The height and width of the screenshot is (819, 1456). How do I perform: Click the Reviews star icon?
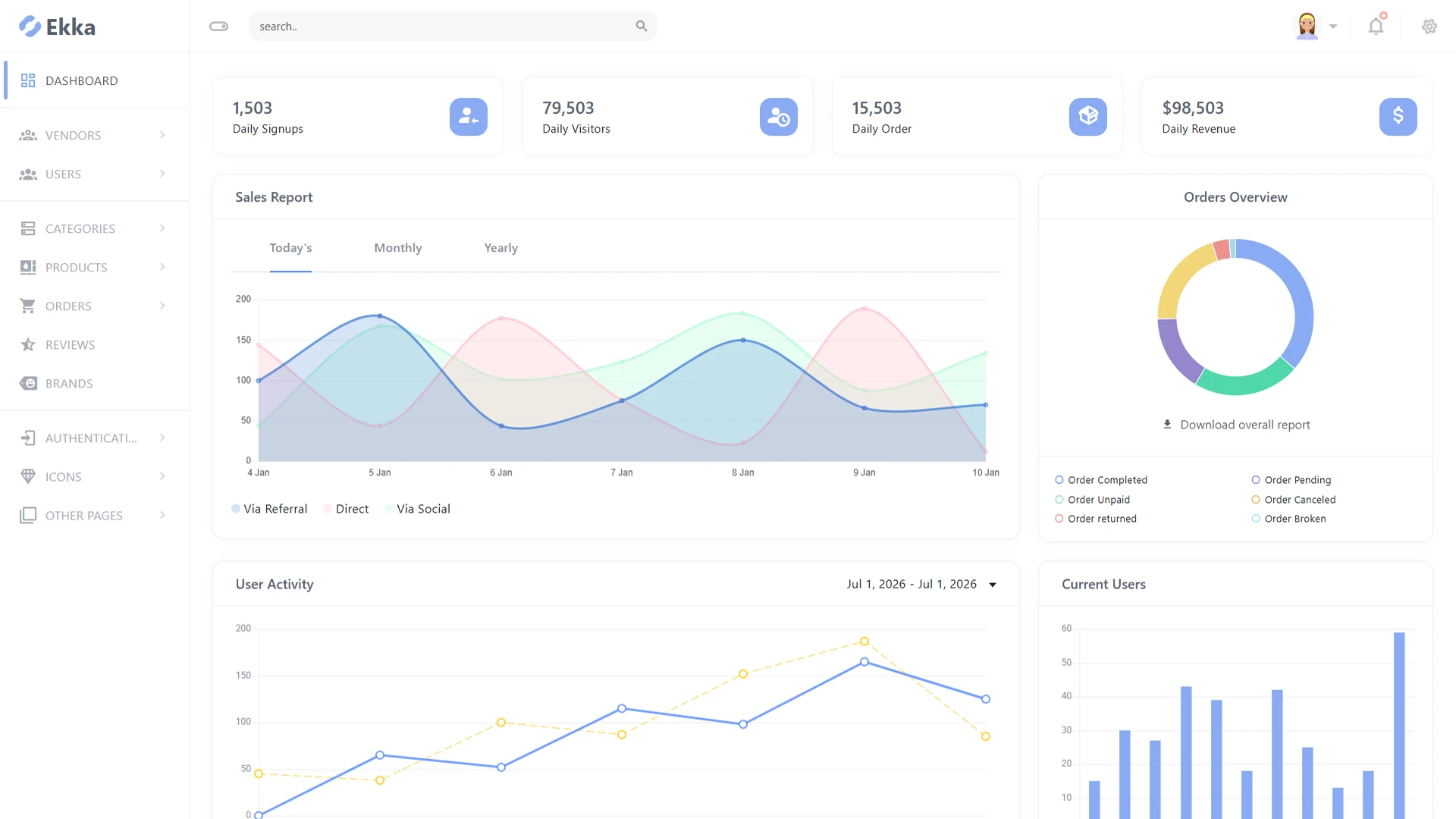coord(28,344)
